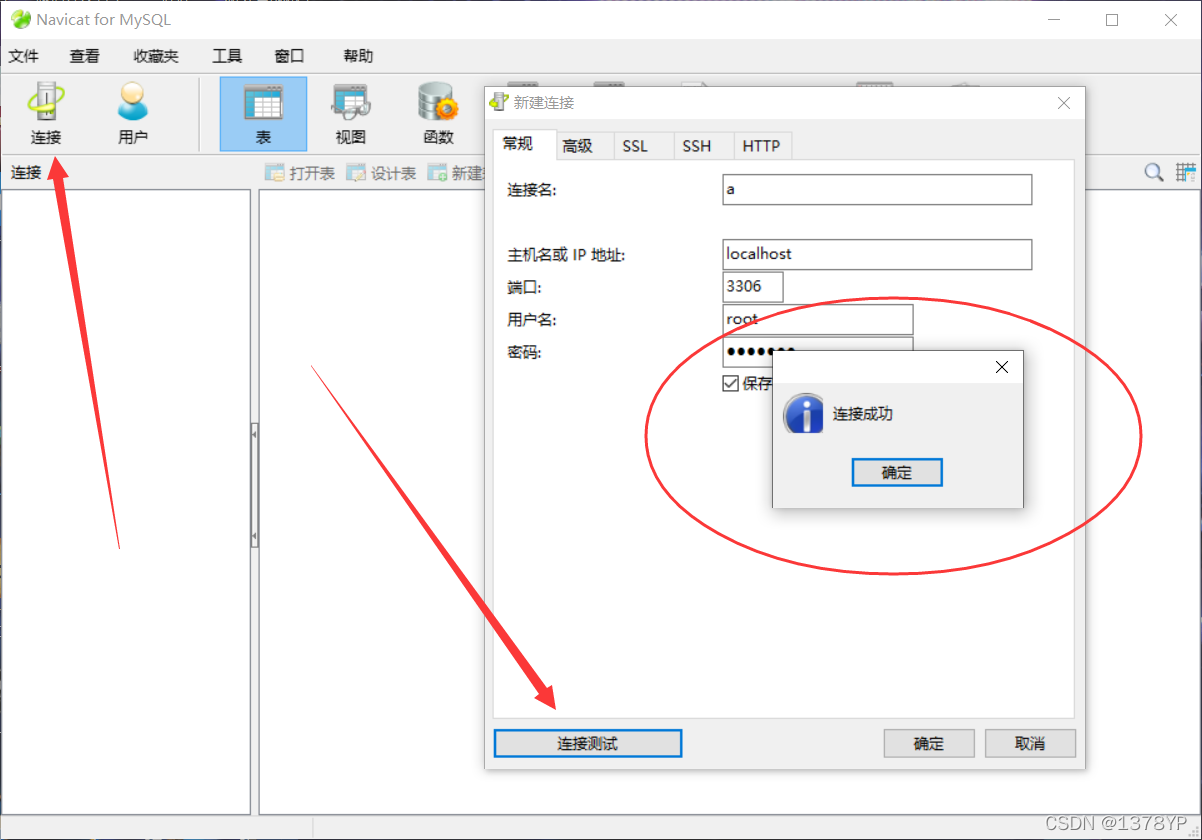Select the 表 (Table) toolbar icon
This screenshot has height=840, width=1202.
click(x=263, y=113)
